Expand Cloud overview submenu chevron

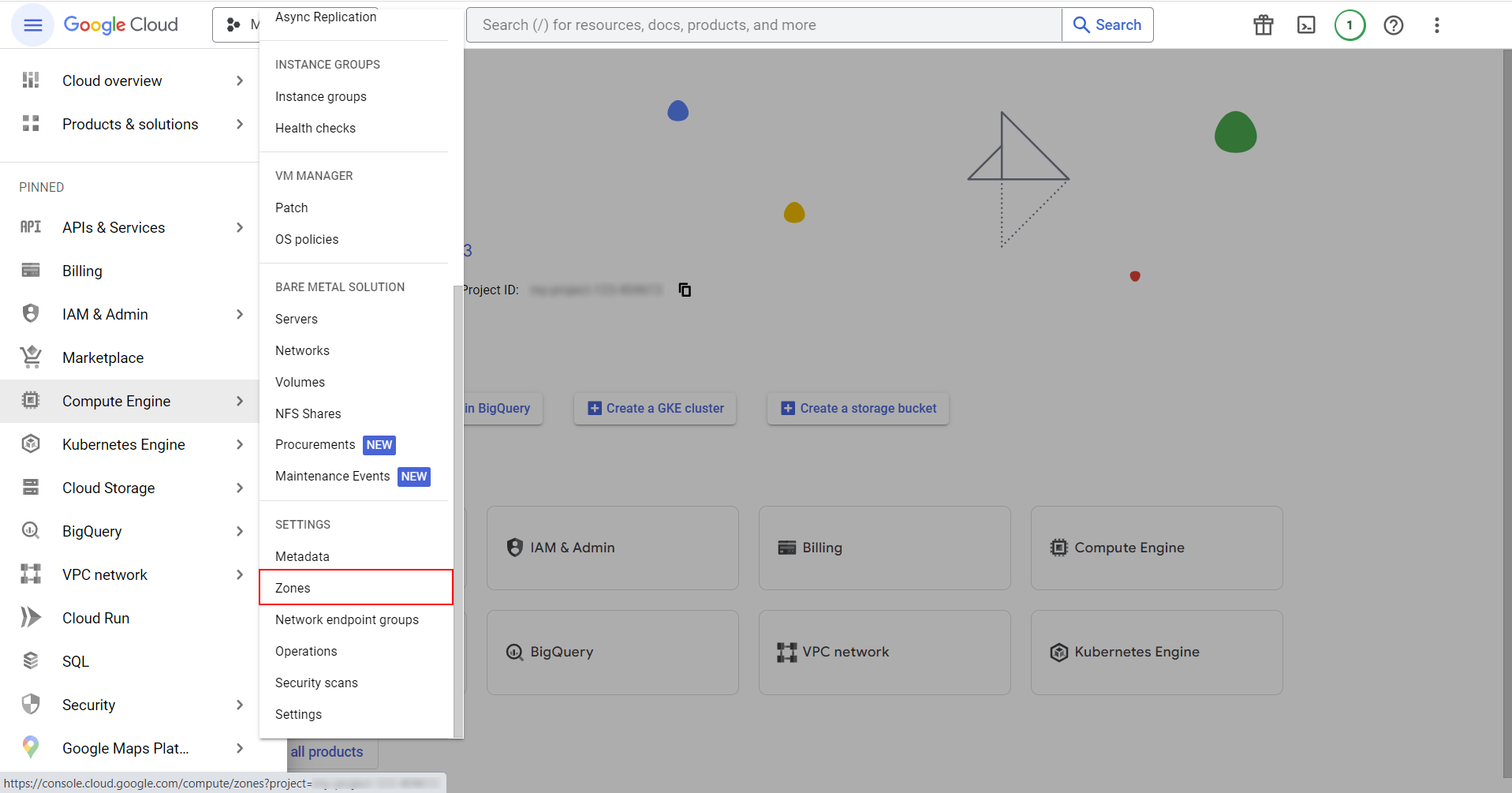pyautogui.click(x=240, y=80)
